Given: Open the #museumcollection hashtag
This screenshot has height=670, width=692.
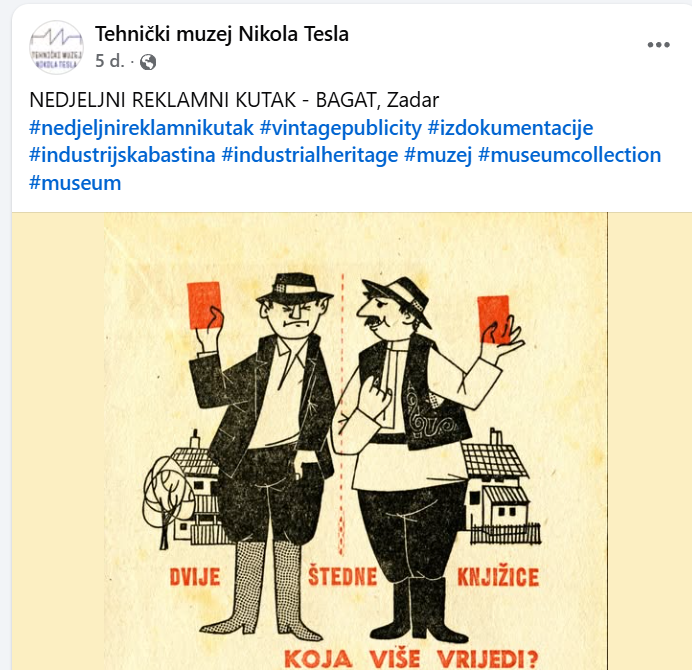Looking at the screenshot, I should point(570,155).
